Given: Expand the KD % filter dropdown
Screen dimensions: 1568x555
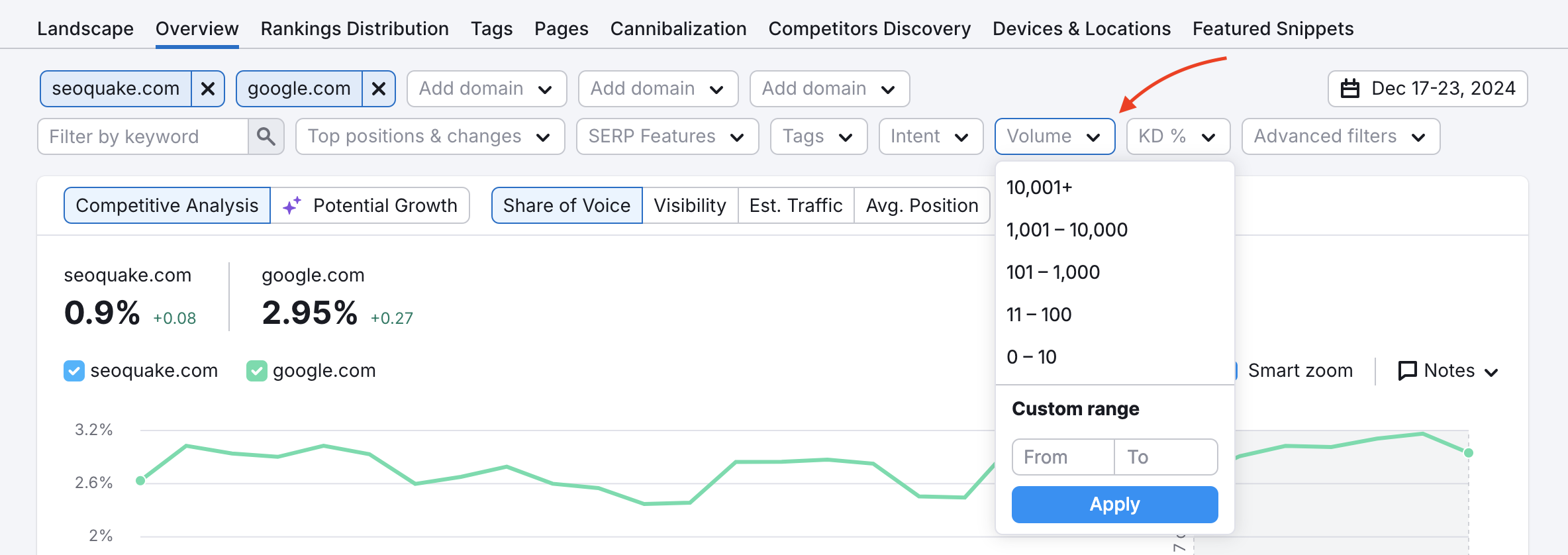Looking at the screenshot, I should pyautogui.click(x=1178, y=136).
